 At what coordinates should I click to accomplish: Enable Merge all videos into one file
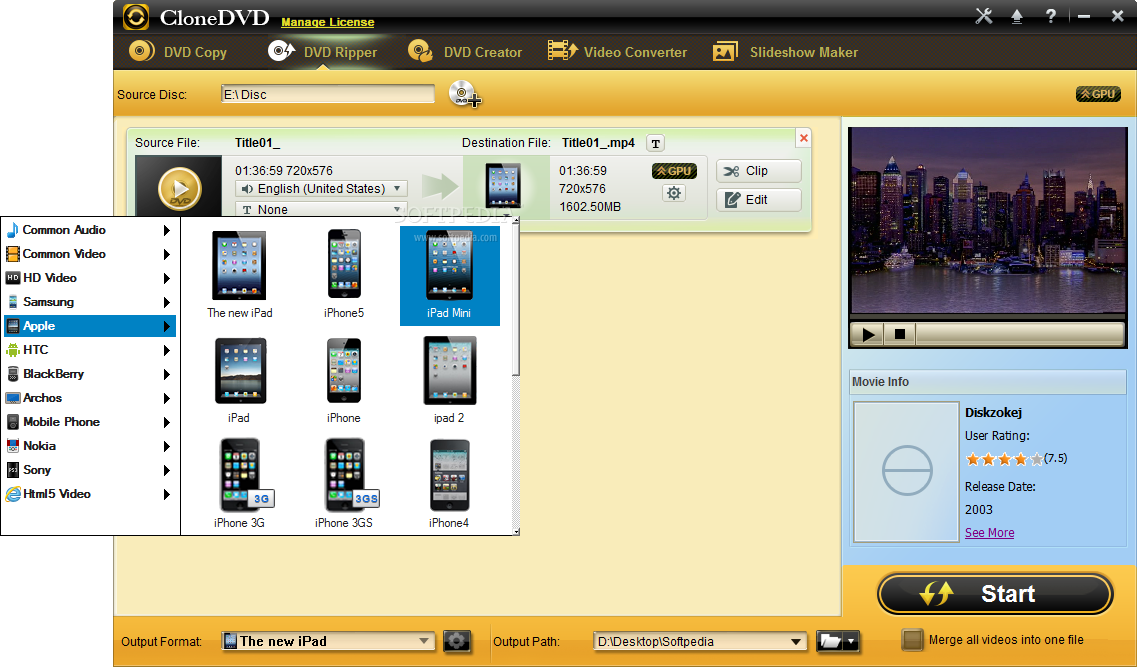(912, 639)
